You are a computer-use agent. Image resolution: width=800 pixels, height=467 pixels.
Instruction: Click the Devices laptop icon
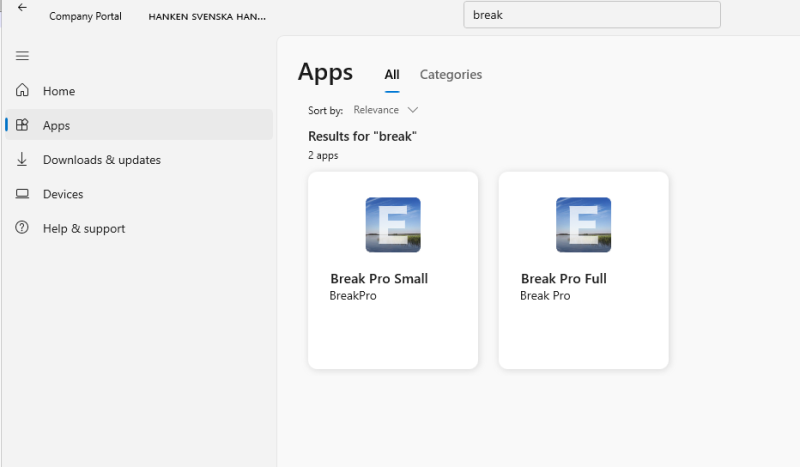pyautogui.click(x=22, y=194)
